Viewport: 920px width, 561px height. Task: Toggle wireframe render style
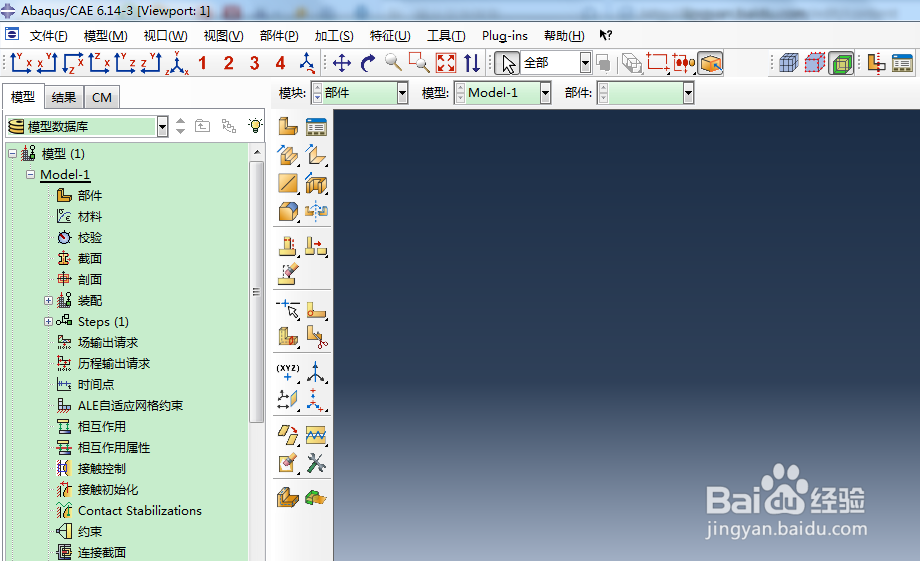[789, 63]
